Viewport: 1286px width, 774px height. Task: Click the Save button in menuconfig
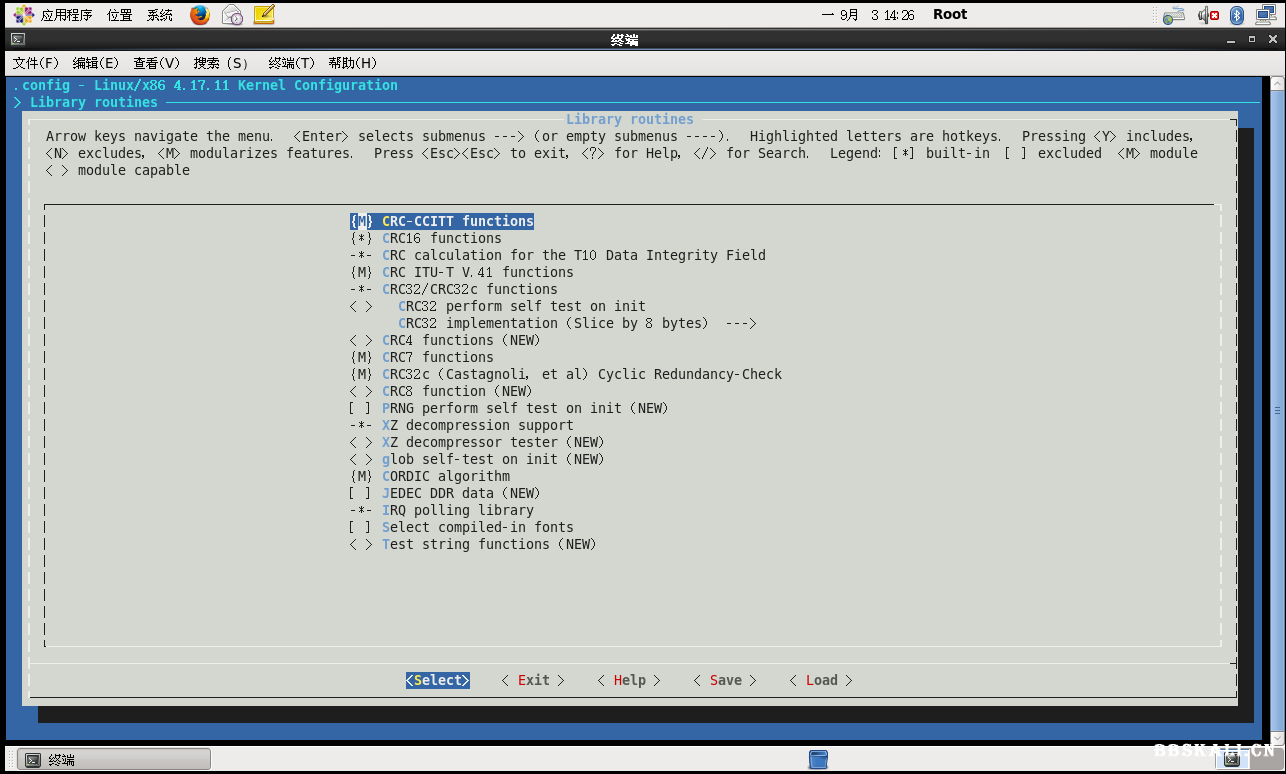[x=725, y=680]
